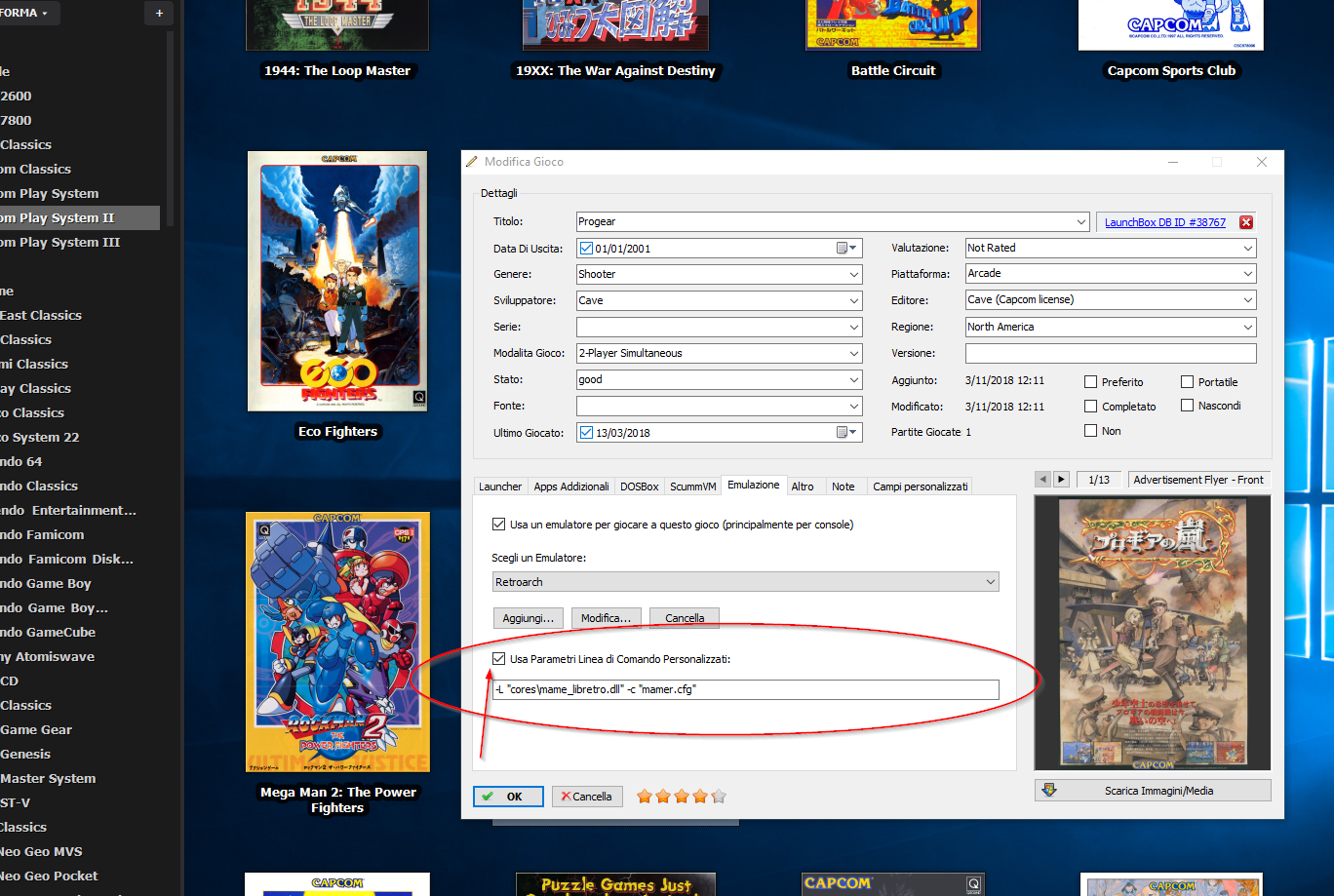
Task: Click Scarica Immagini/Media button
Action: coord(1153,791)
